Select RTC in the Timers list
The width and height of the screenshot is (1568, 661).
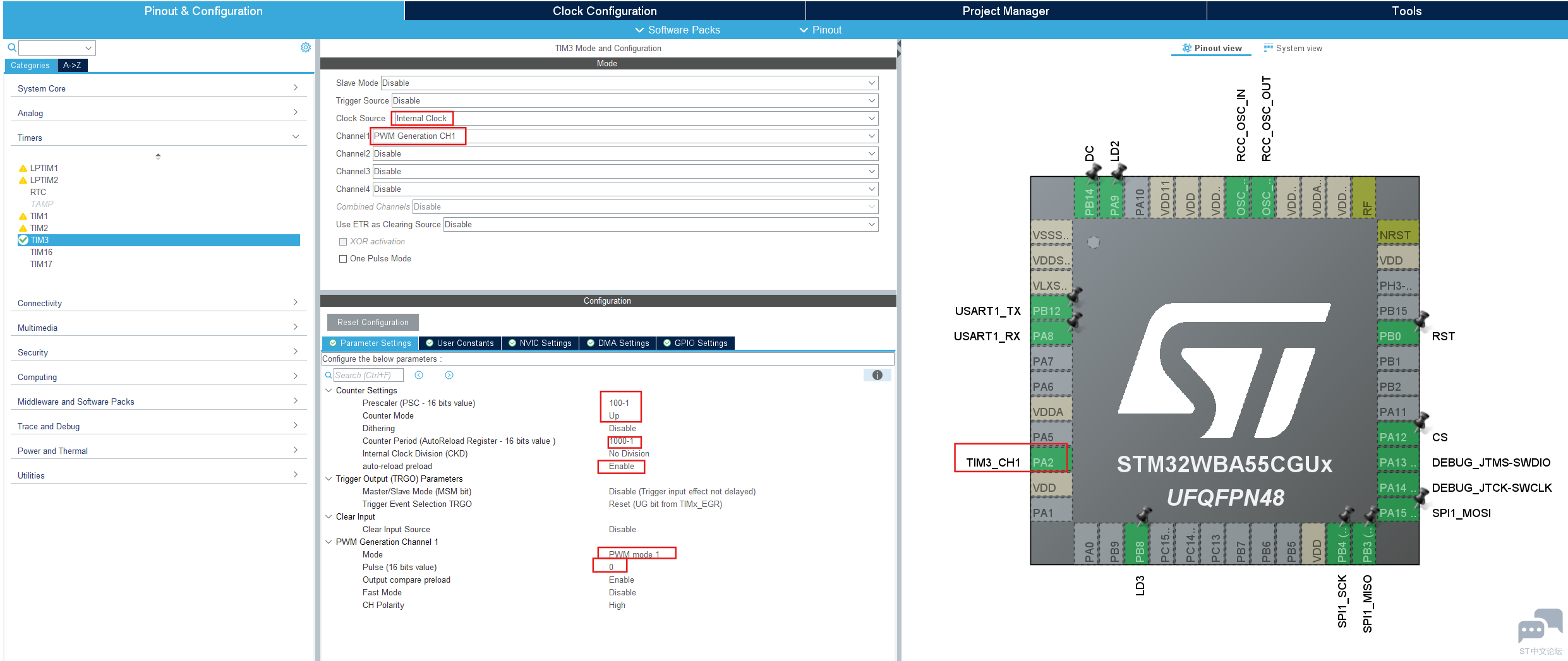pos(38,192)
